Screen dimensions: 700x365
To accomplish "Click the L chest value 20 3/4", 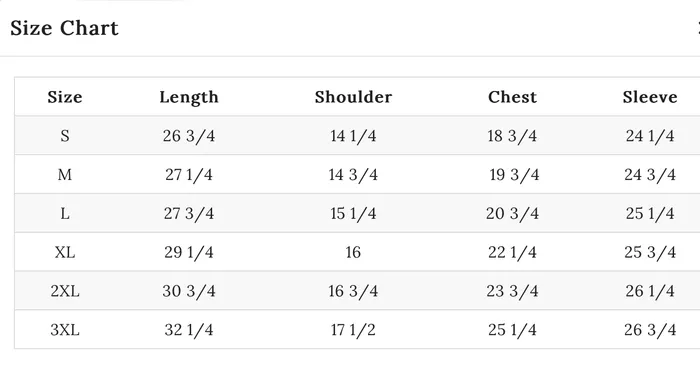I will click(x=512, y=213).
